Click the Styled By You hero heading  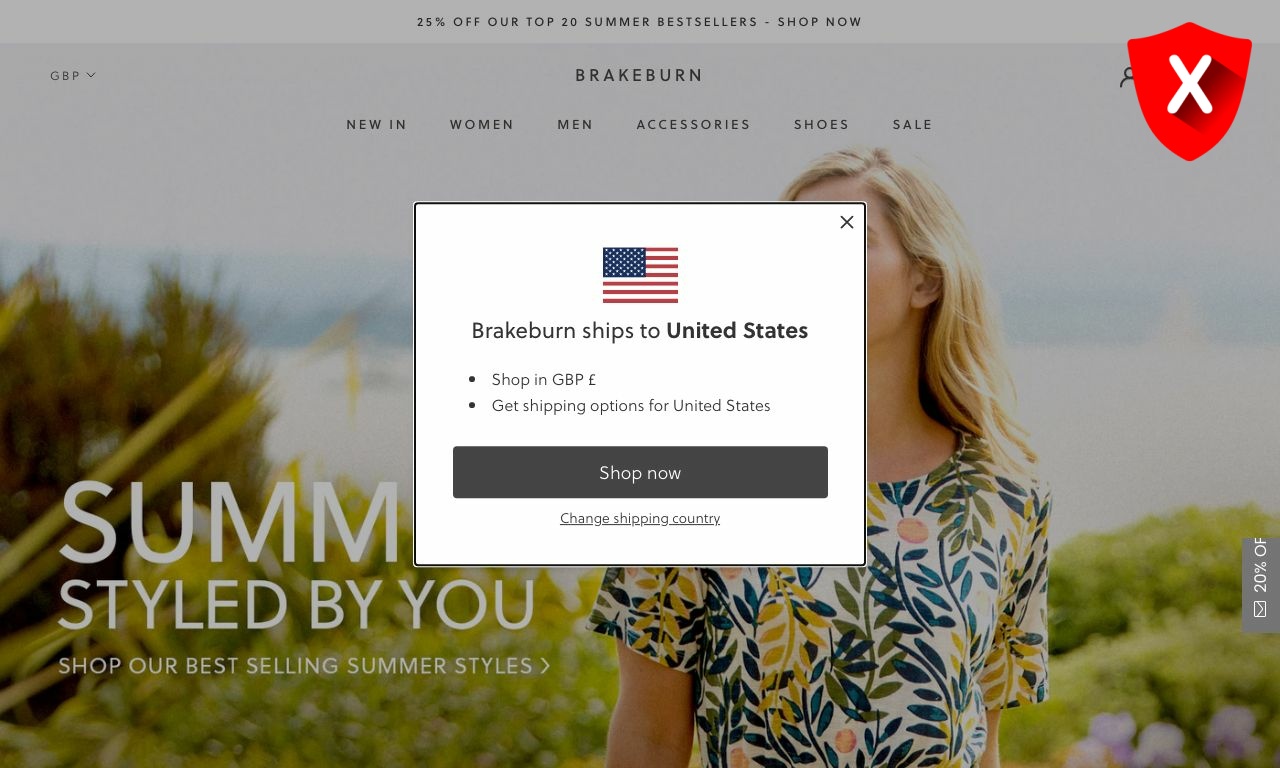click(x=296, y=604)
